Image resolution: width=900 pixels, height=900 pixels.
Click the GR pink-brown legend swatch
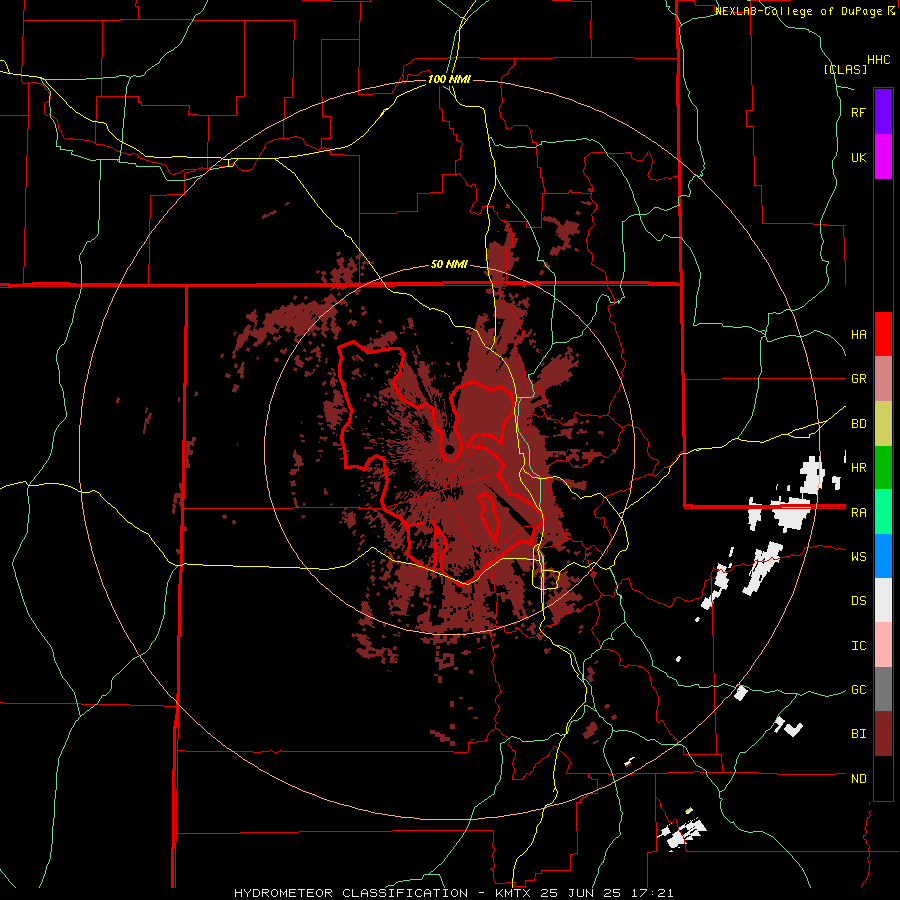[883, 379]
